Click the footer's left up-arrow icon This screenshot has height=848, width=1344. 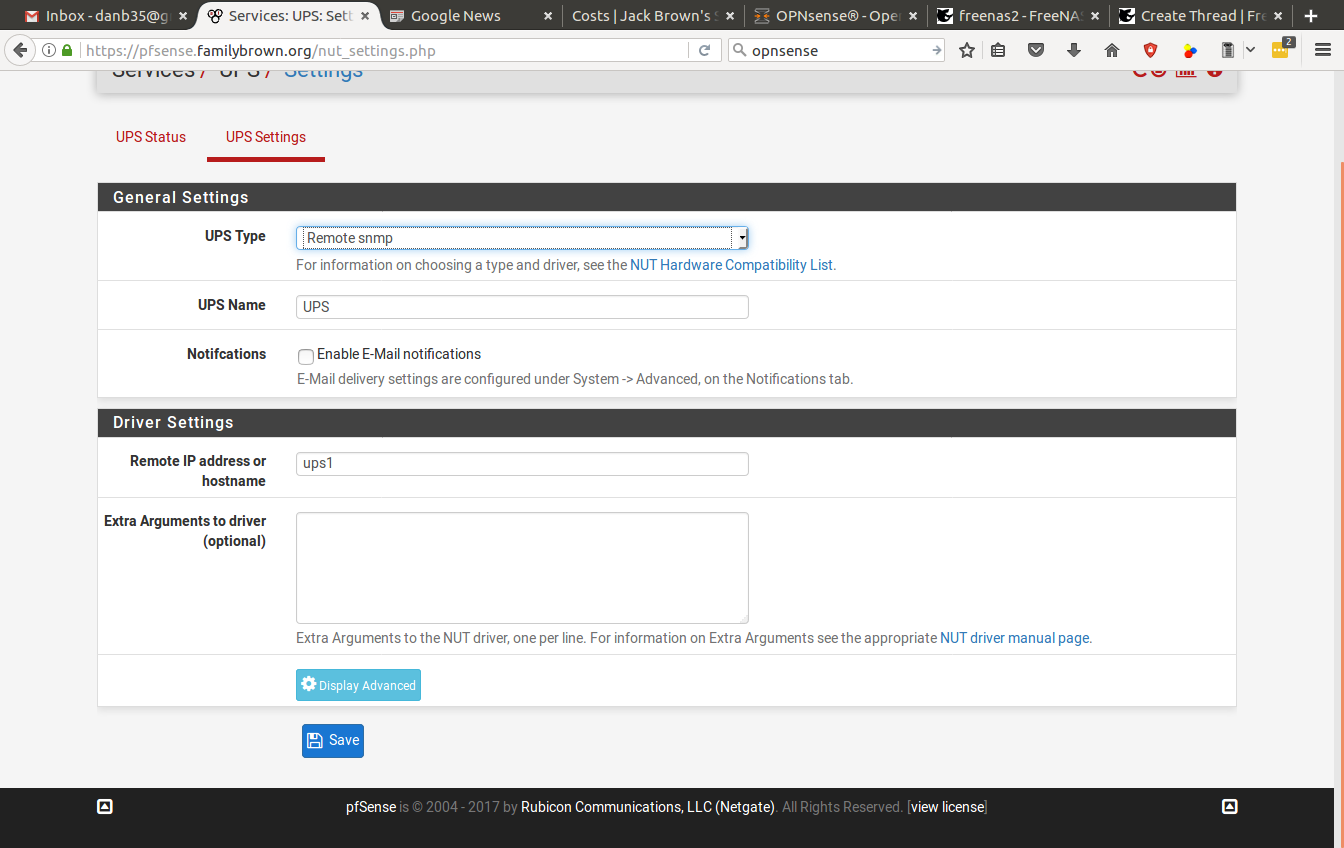105,807
